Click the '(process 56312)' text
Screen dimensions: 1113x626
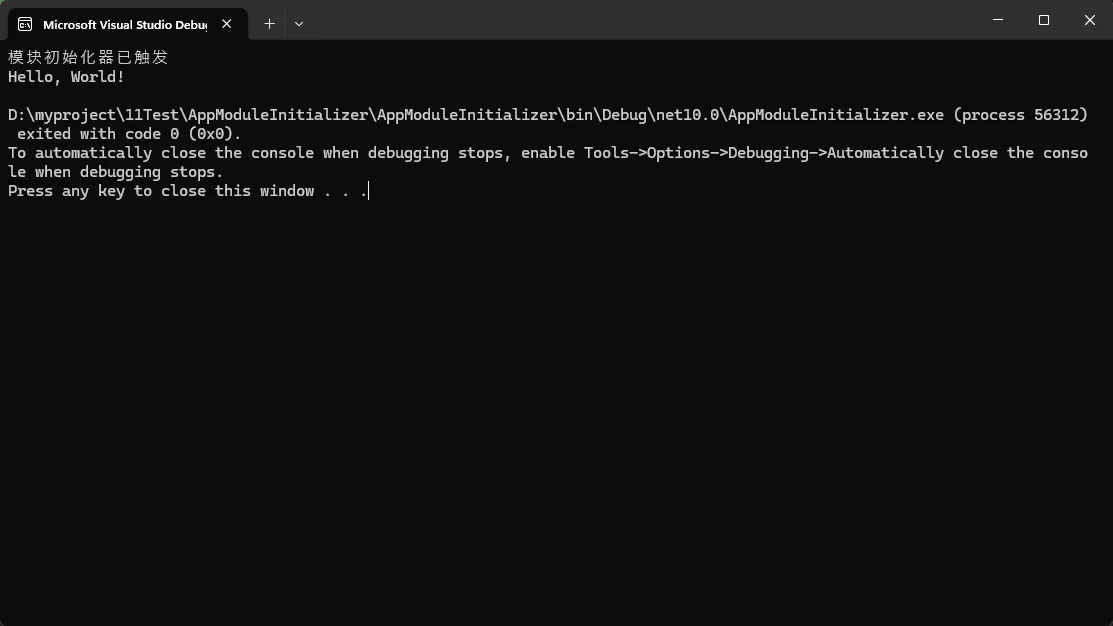point(1021,115)
